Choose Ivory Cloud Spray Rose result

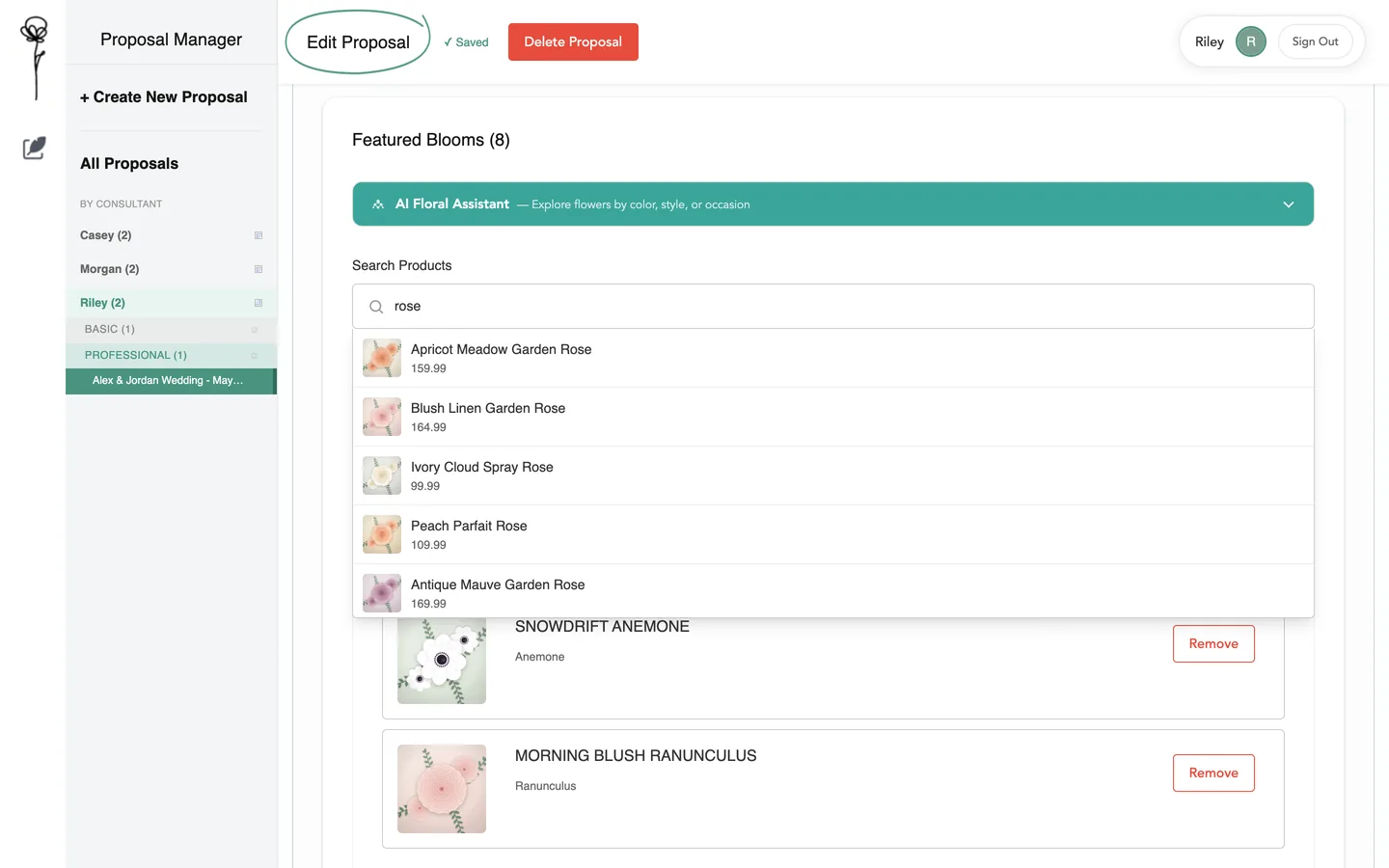pos(833,475)
